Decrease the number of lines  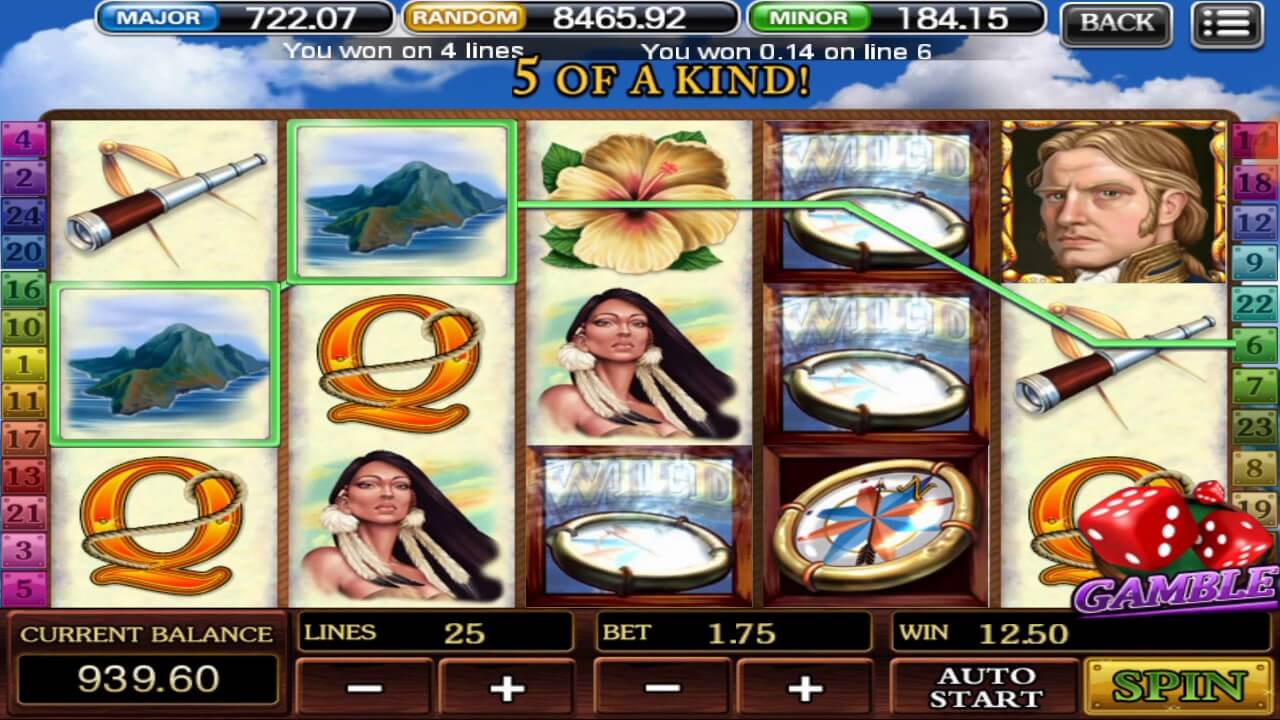pyautogui.click(x=364, y=686)
